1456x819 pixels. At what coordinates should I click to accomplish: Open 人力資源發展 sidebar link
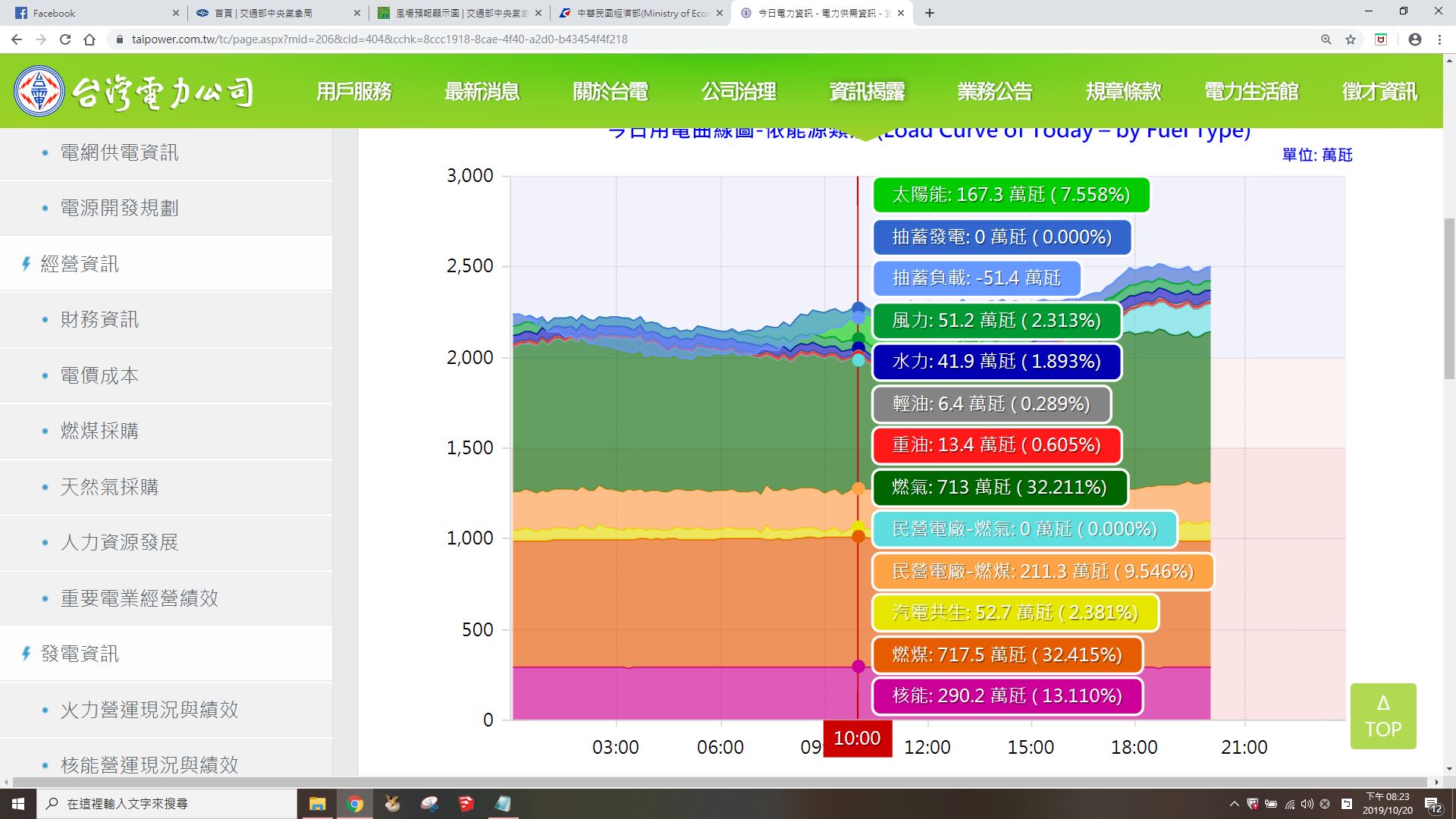coord(119,542)
